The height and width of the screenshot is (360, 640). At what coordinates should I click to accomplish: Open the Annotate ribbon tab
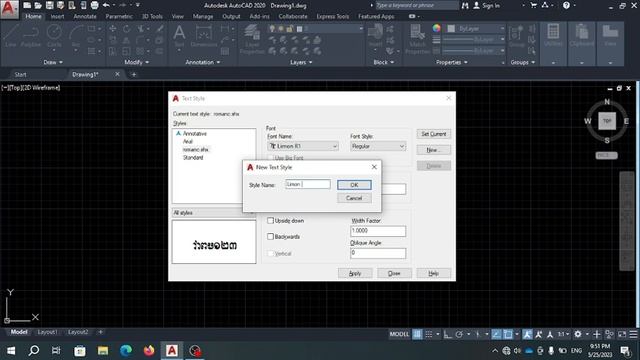85,16
